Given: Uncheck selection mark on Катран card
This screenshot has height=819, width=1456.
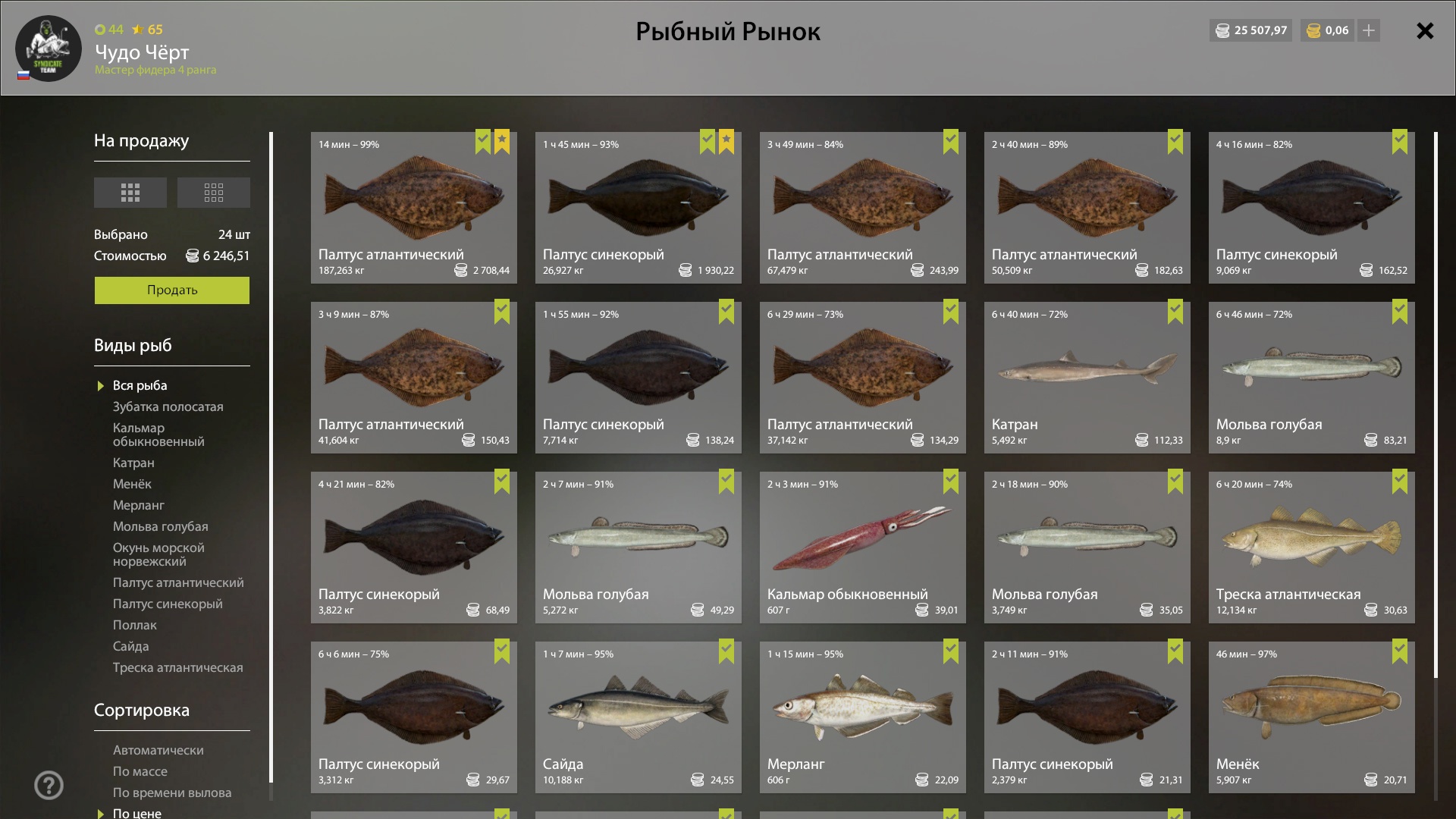Looking at the screenshot, I should 1175,312.
